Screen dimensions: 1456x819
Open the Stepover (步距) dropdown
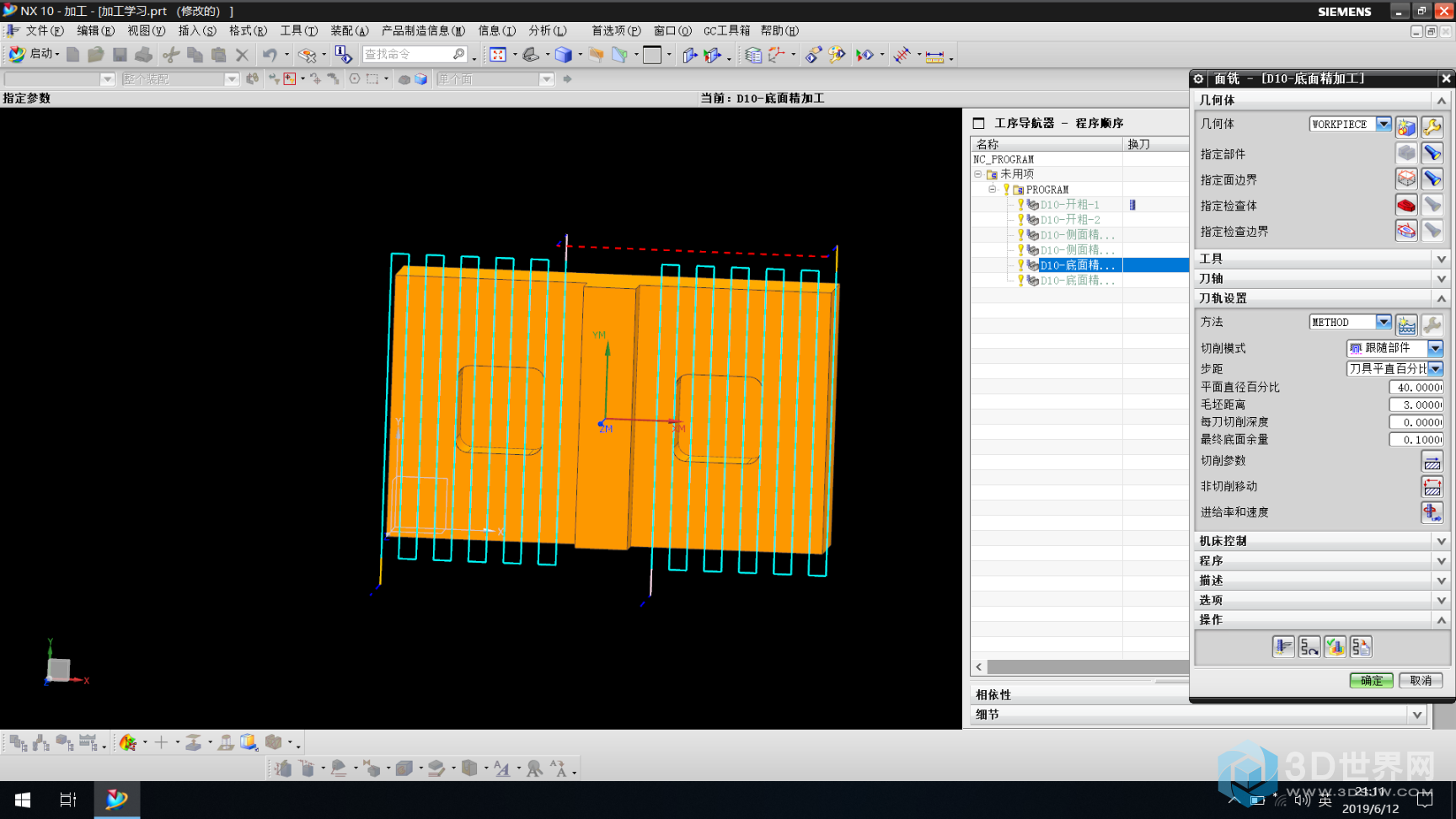(1436, 368)
